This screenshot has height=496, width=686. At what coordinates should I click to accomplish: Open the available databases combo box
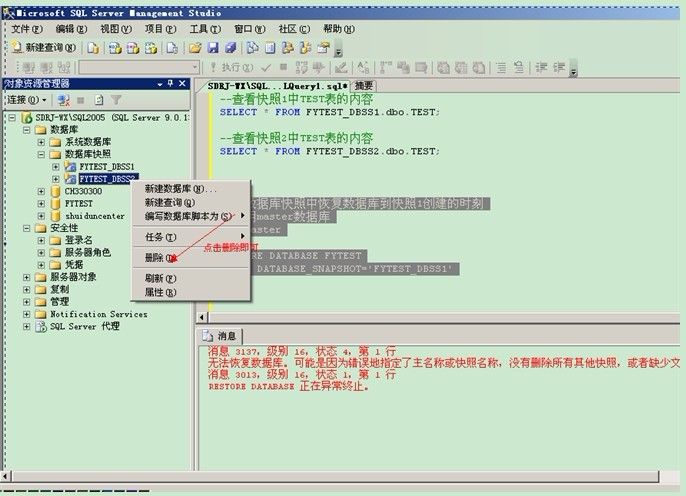point(139,67)
